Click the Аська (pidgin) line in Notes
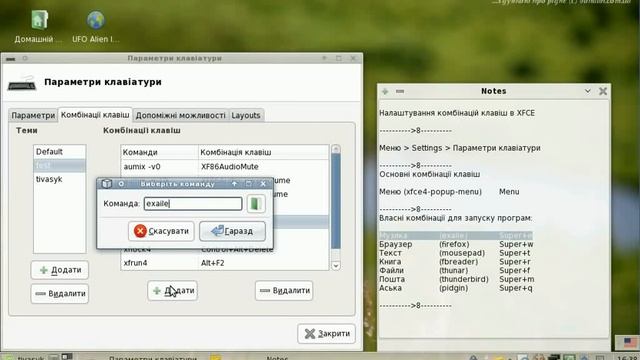Image resolution: width=640 pixels, height=360 pixels. [456, 288]
